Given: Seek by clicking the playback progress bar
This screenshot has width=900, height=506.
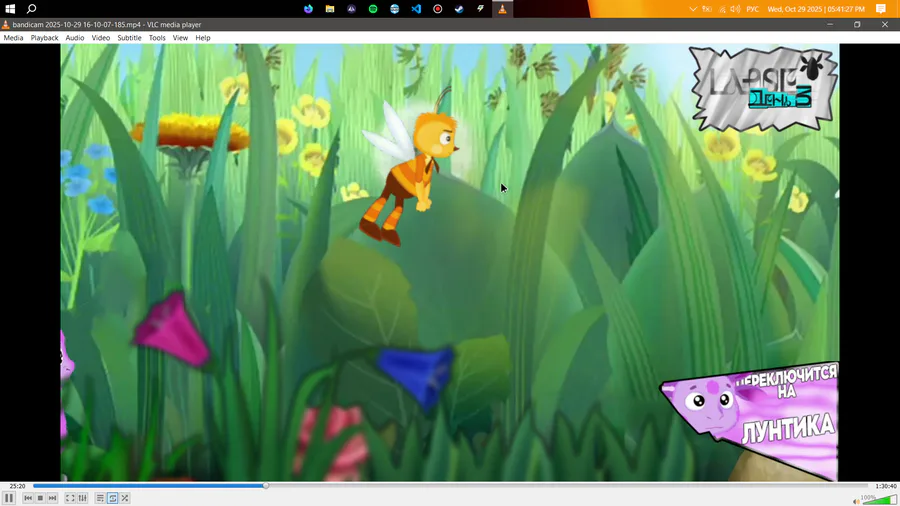Looking at the screenshot, I should (x=451, y=485).
